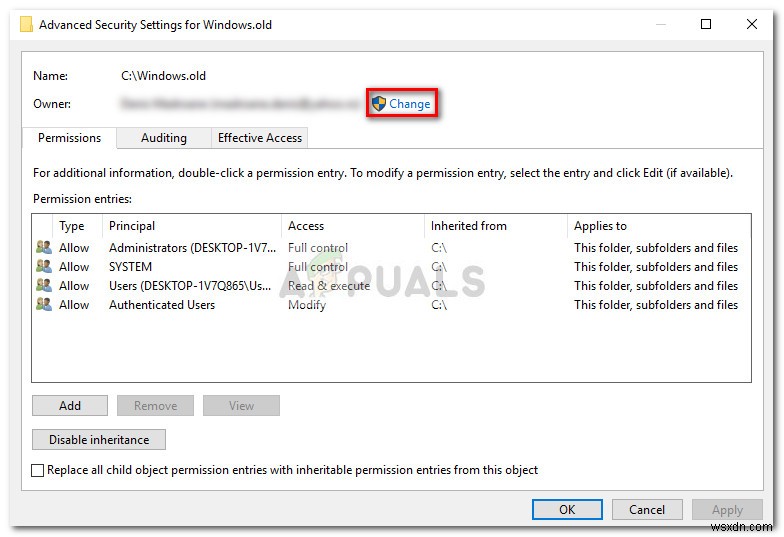Click Full control in the SYSTEM row
This screenshot has width=784, height=537.
318,266
